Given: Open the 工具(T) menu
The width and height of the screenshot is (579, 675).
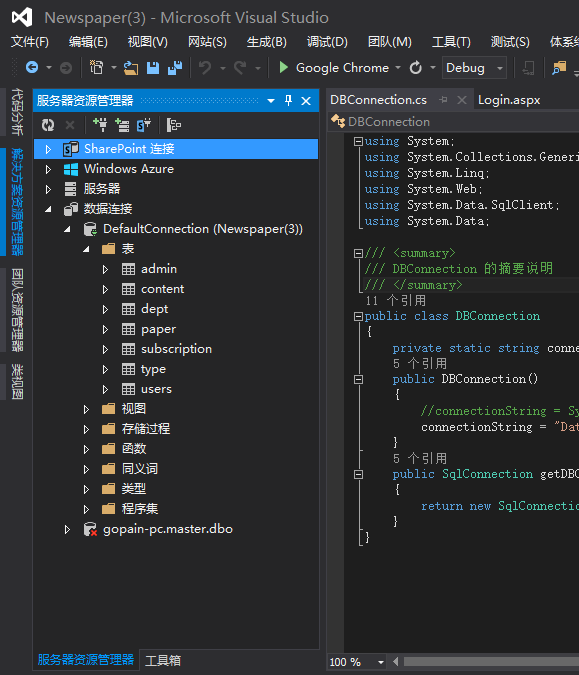Looking at the screenshot, I should point(451,42).
